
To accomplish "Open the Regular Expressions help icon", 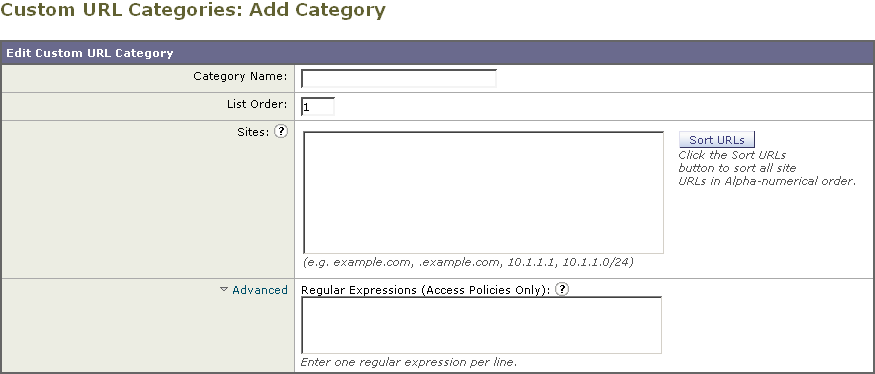I will point(562,290).
